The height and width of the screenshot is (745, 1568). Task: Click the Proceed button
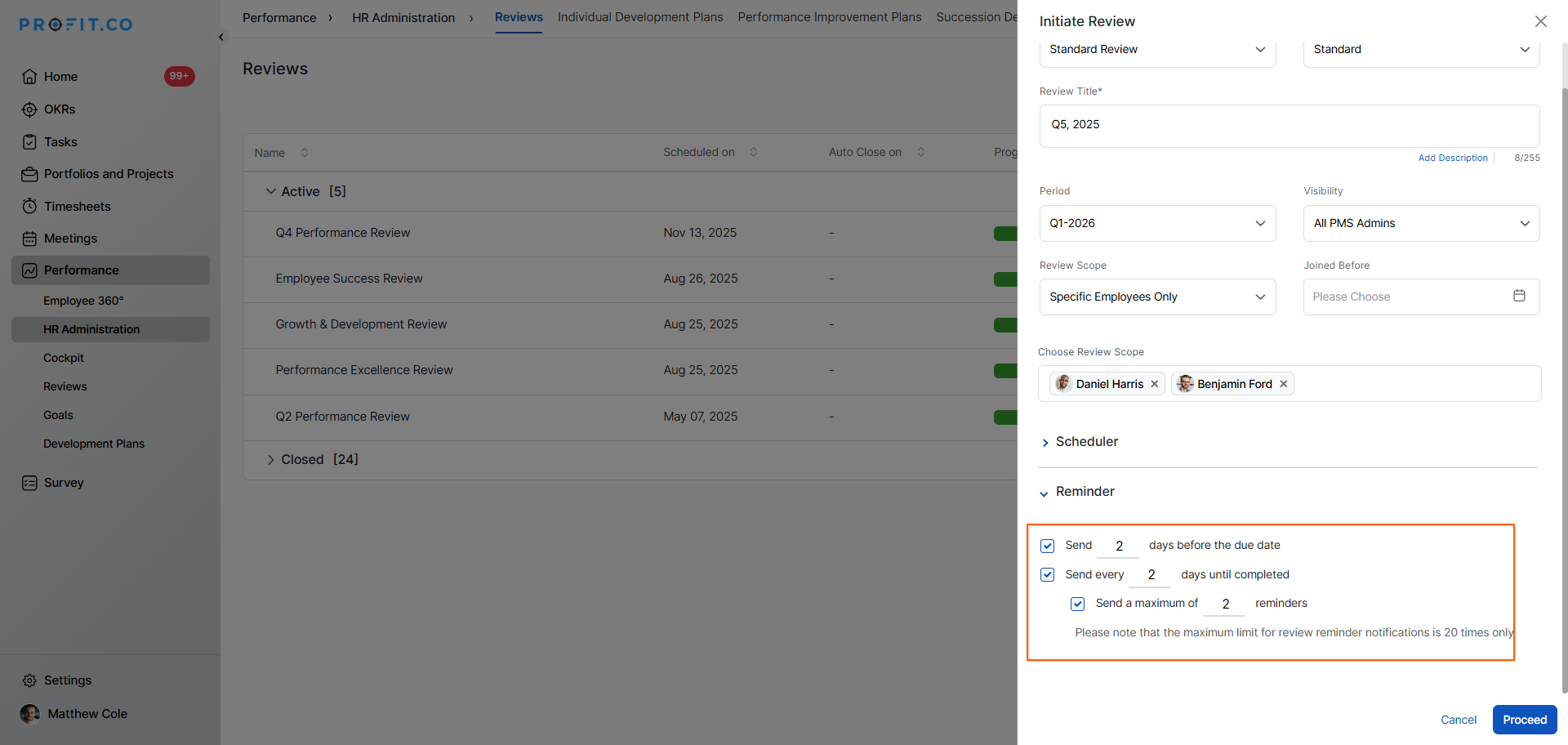pos(1524,720)
